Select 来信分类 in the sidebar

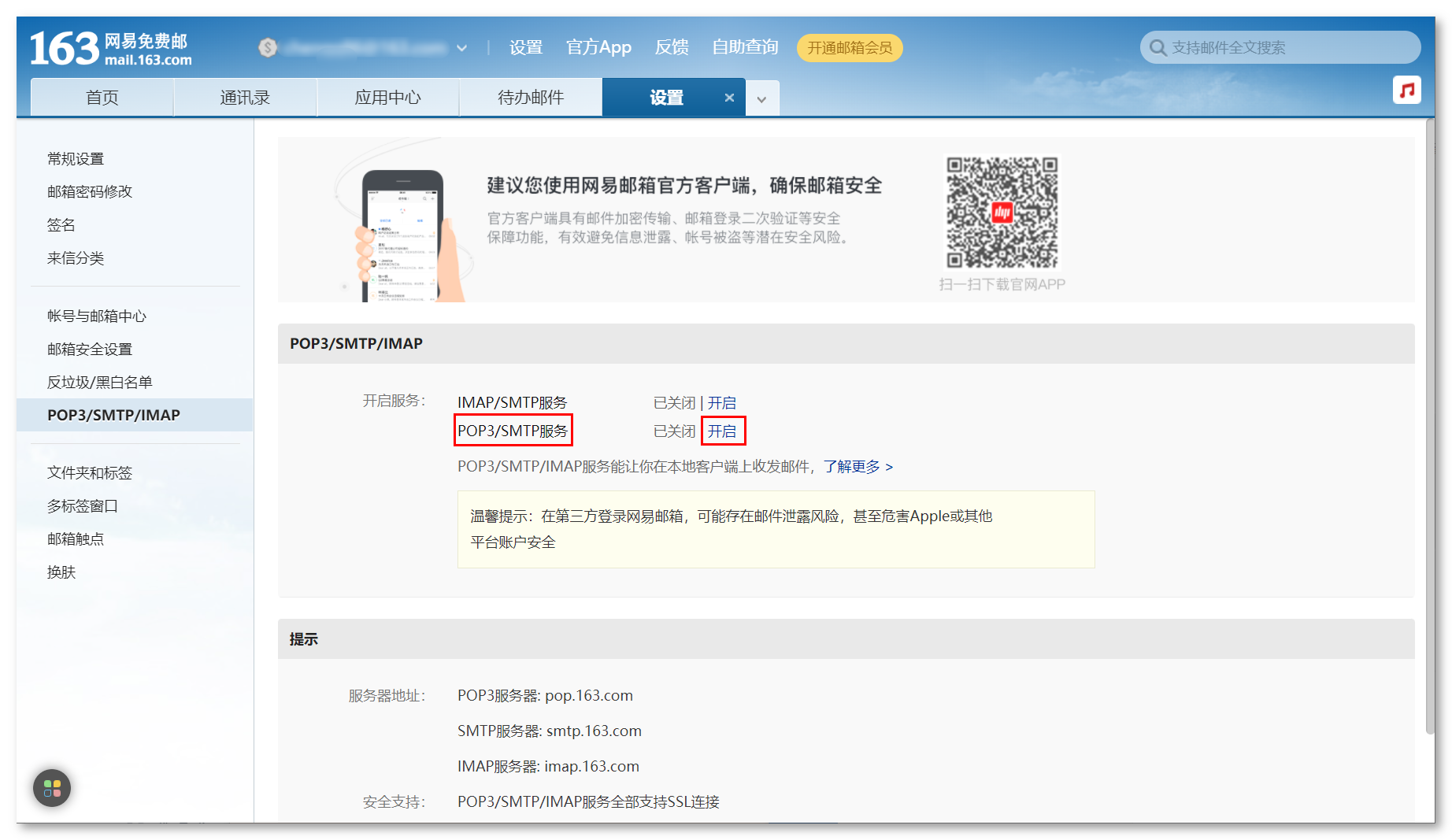(76, 258)
